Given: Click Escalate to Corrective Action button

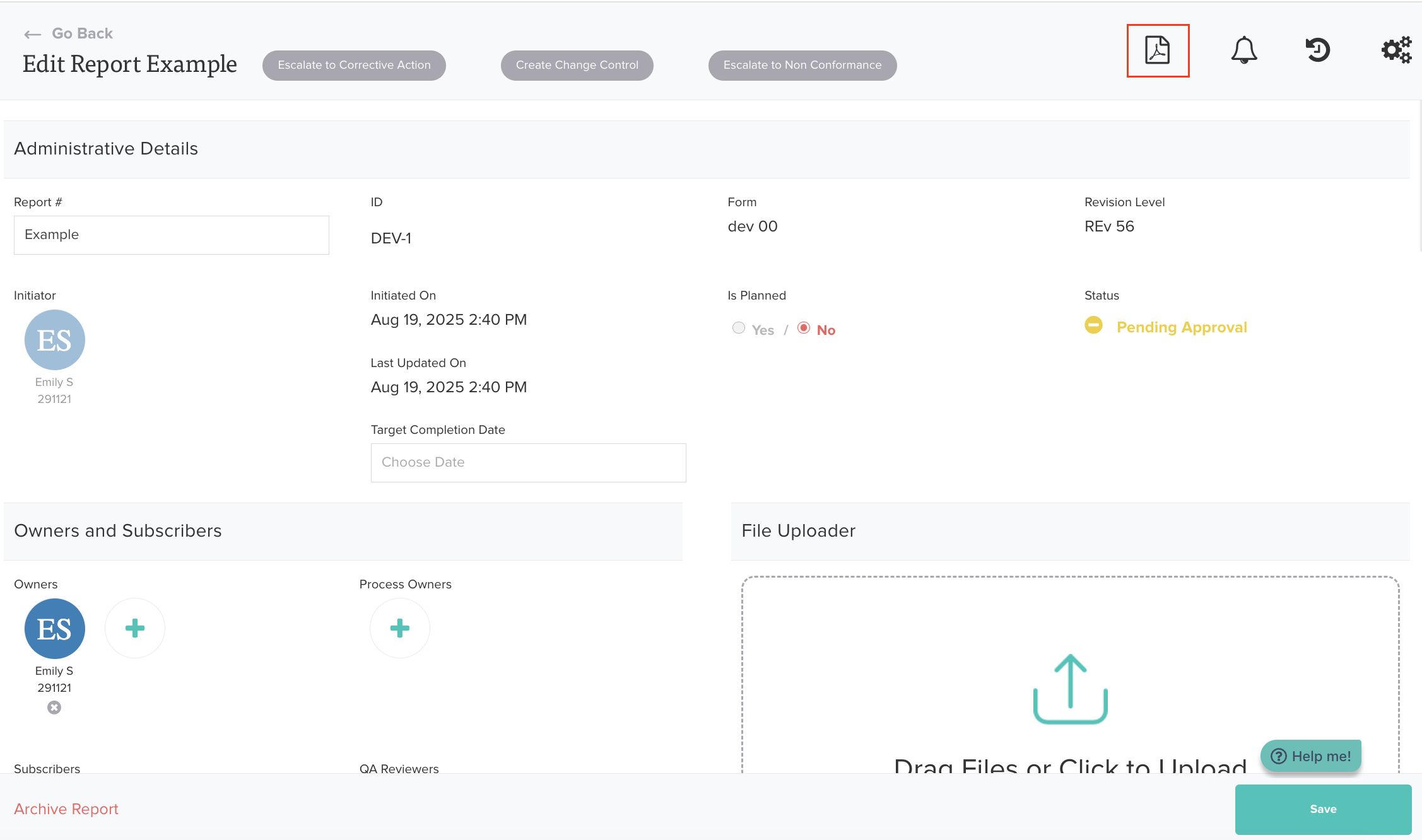Looking at the screenshot, I should pos(354,65).
